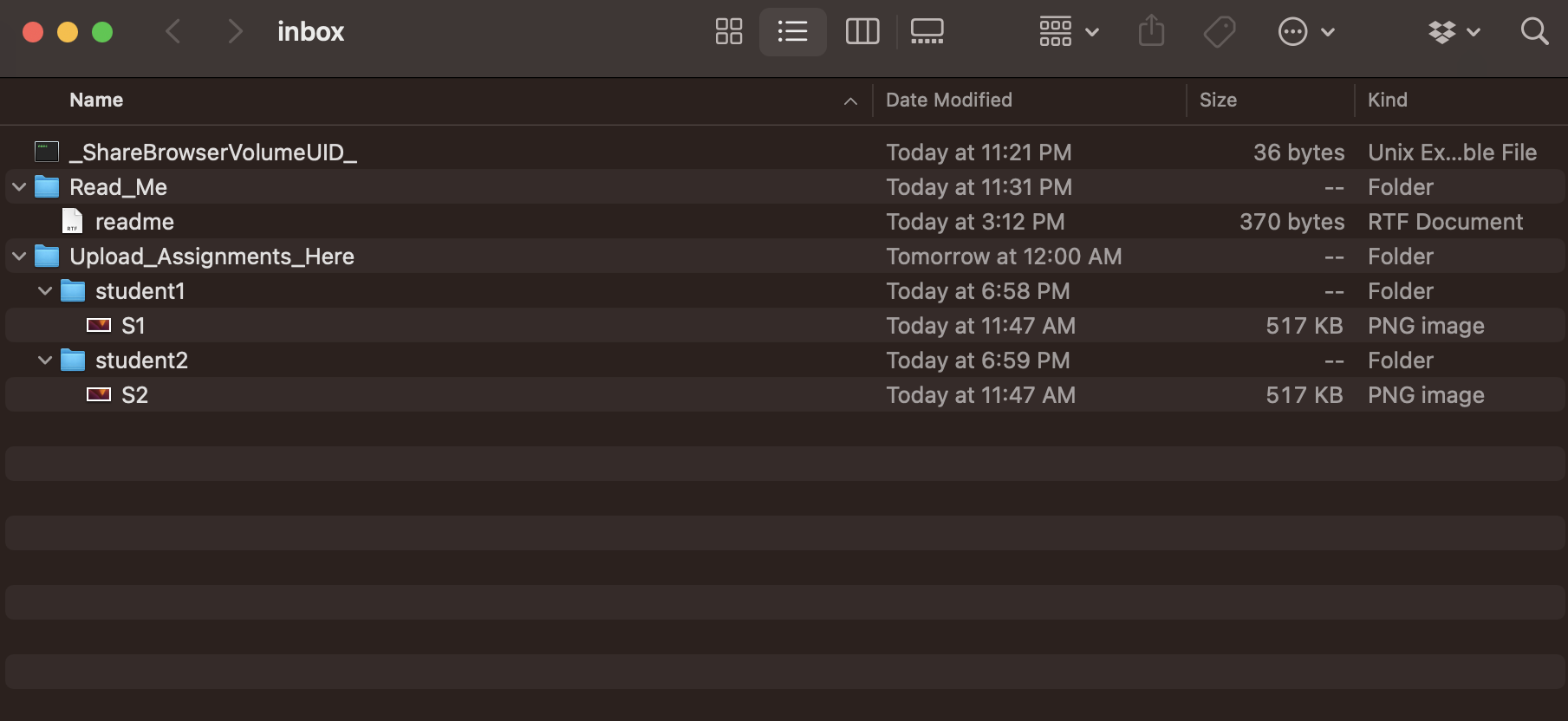Select the S1 file name

point(133,326)
